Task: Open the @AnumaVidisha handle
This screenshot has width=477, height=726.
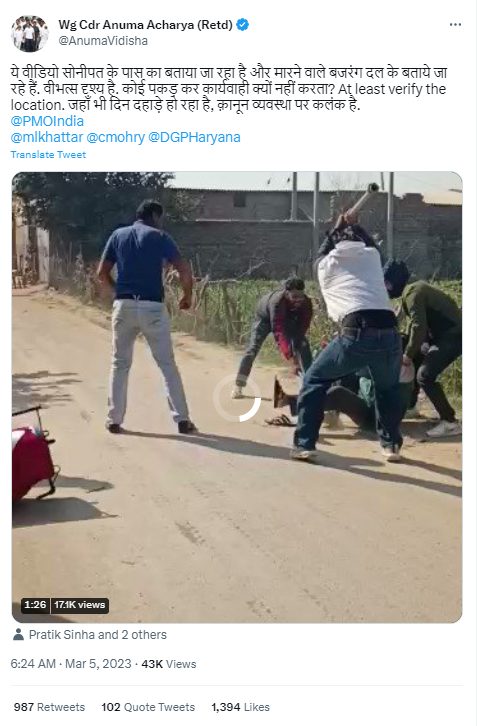Action: (103, 41)
